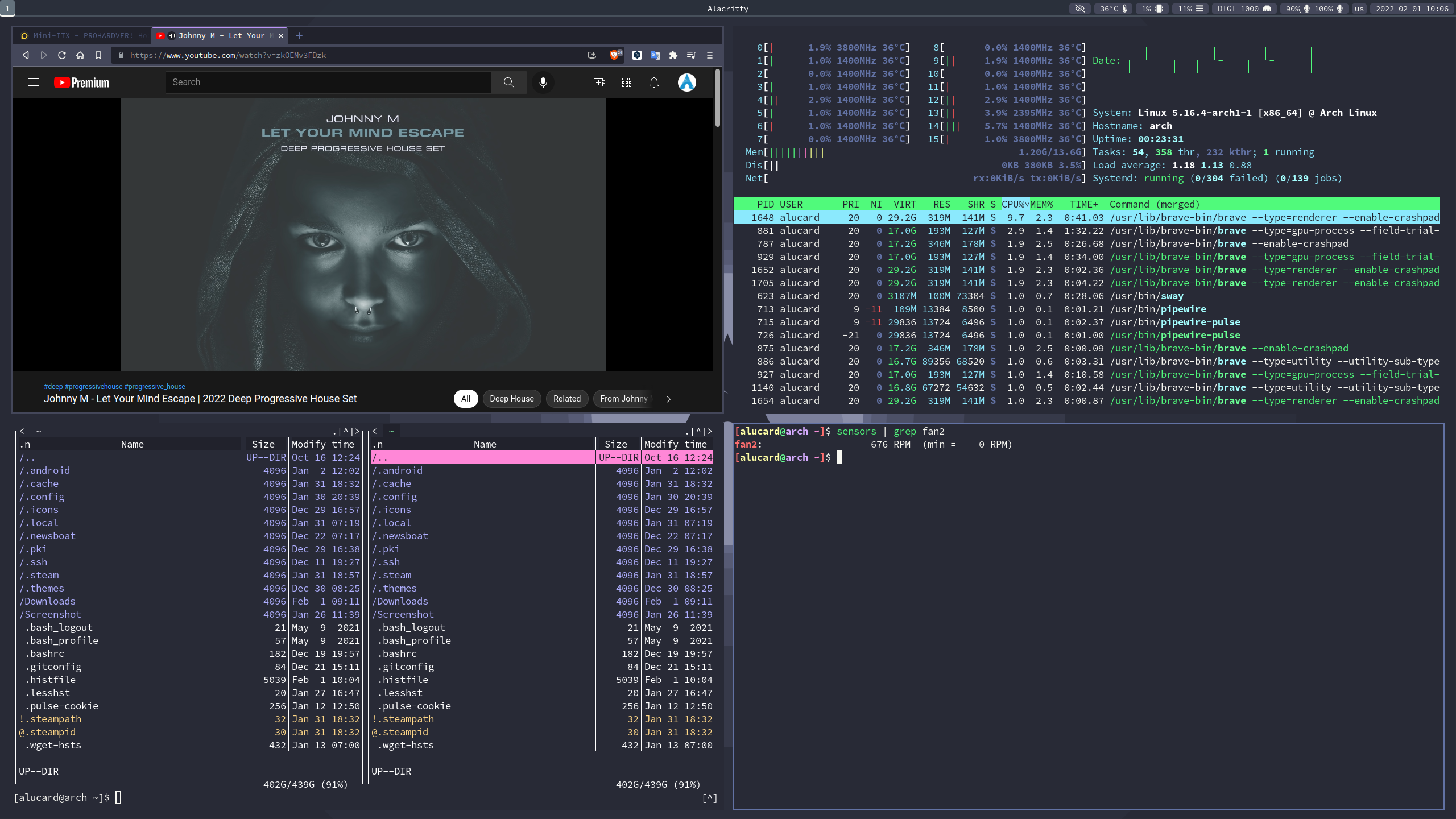
Task: Click the #progressivehouse hashtag link
Action: click(94, 387)
